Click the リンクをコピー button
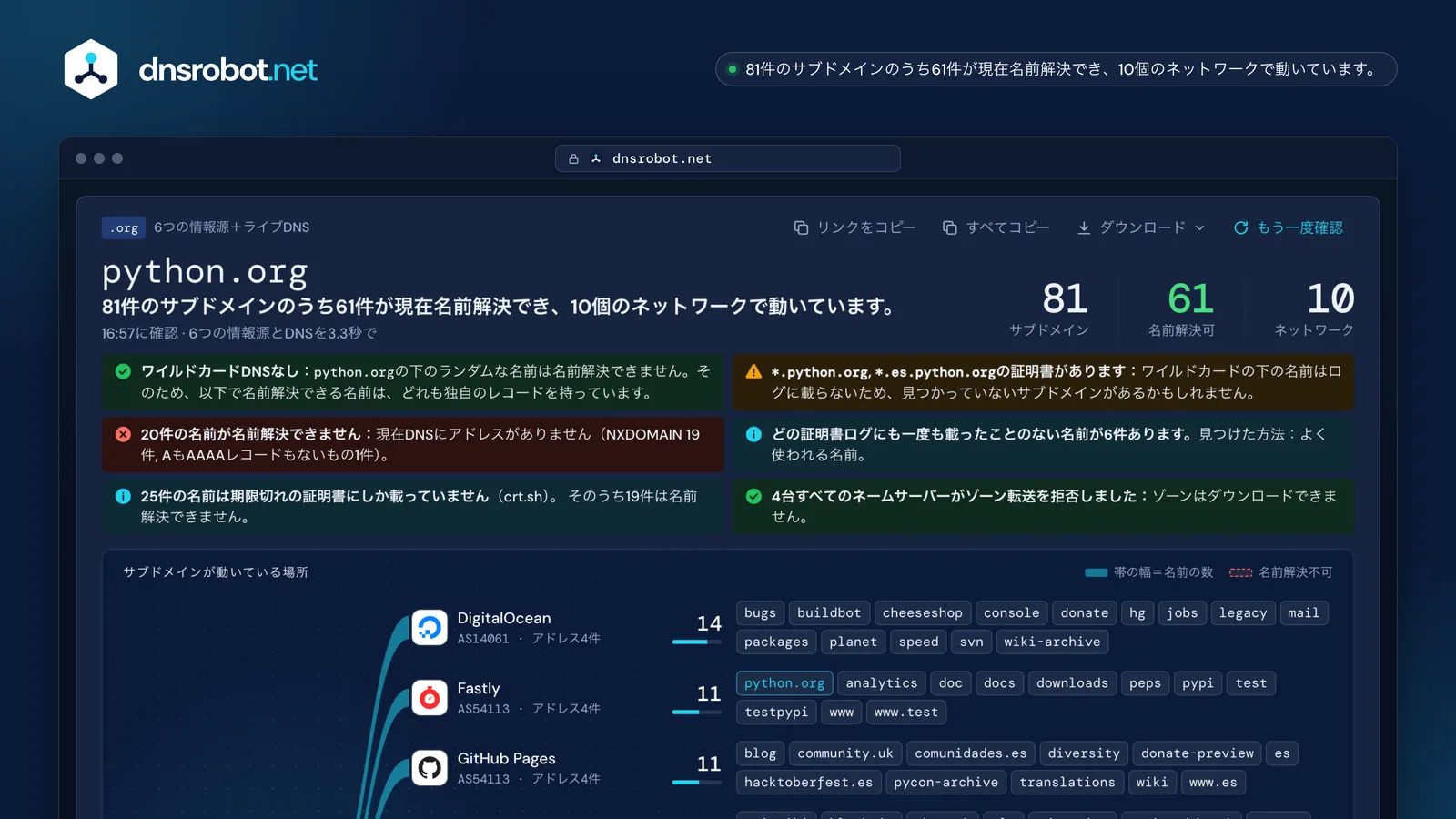The width and height of the screenshot is (1456, 819). [854, 227]
